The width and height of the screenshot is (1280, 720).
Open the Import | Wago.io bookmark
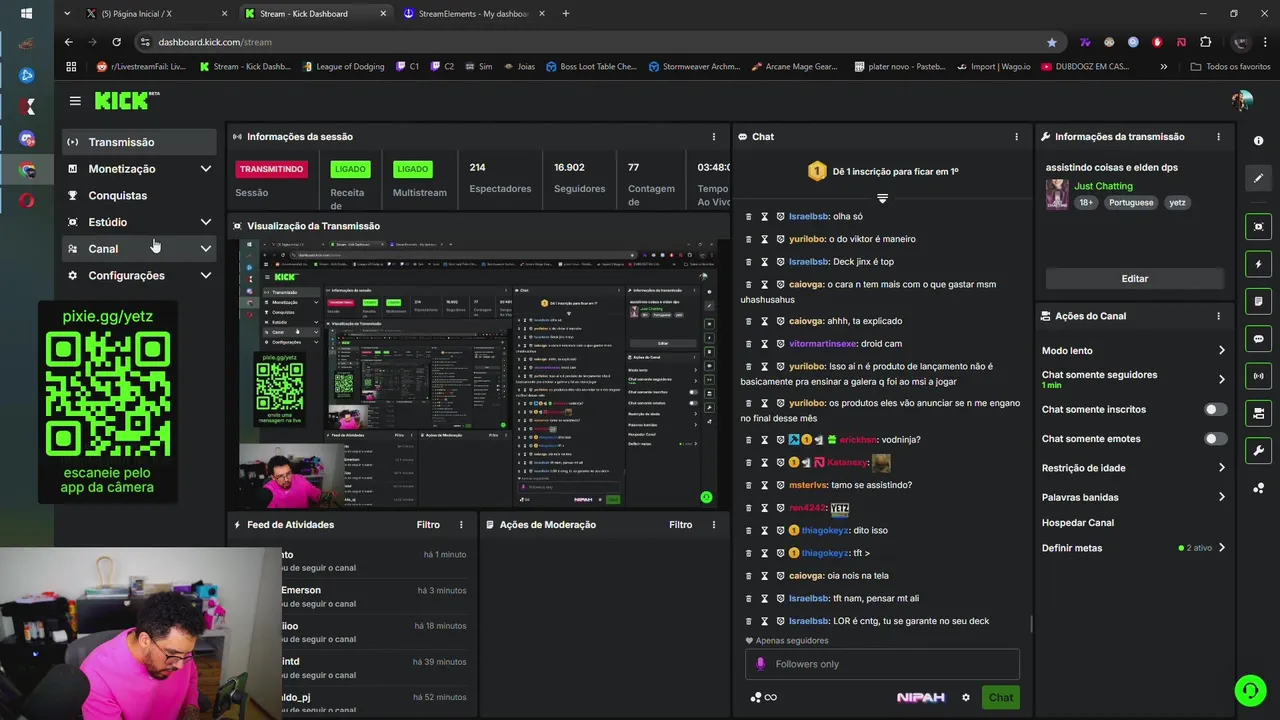point(992,67)
